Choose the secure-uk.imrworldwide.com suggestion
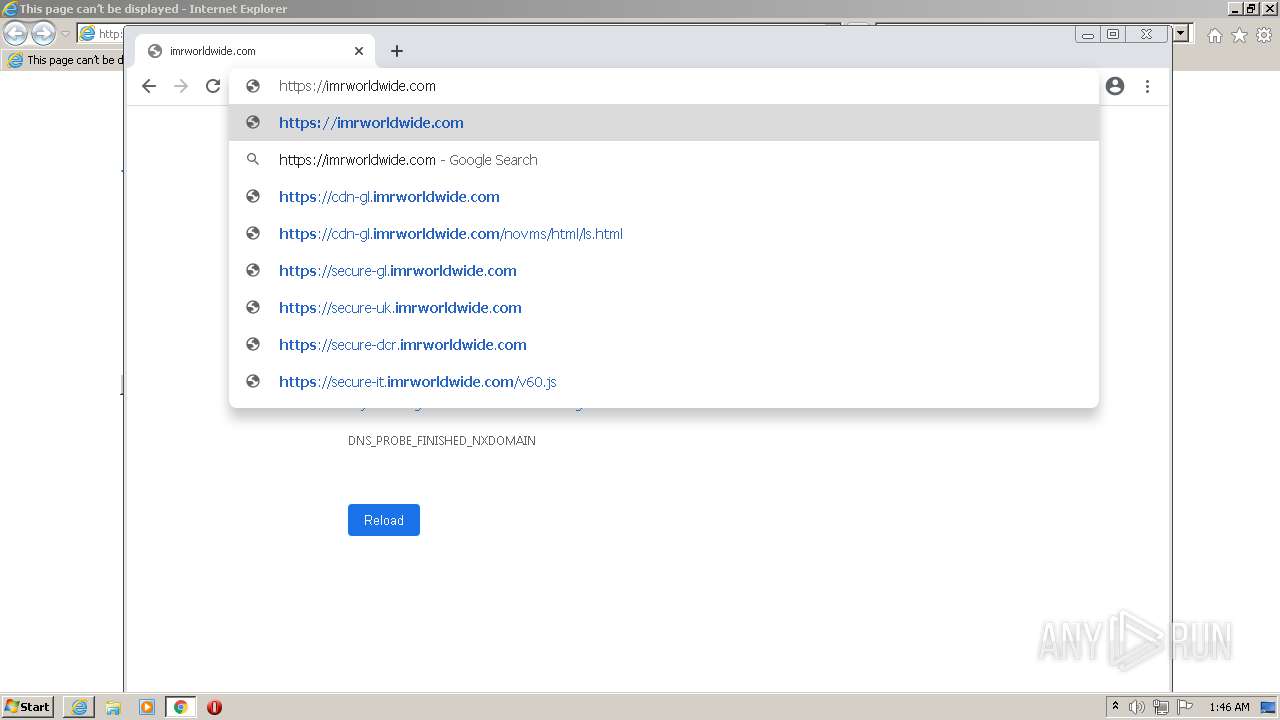 (x=664, y=308)
